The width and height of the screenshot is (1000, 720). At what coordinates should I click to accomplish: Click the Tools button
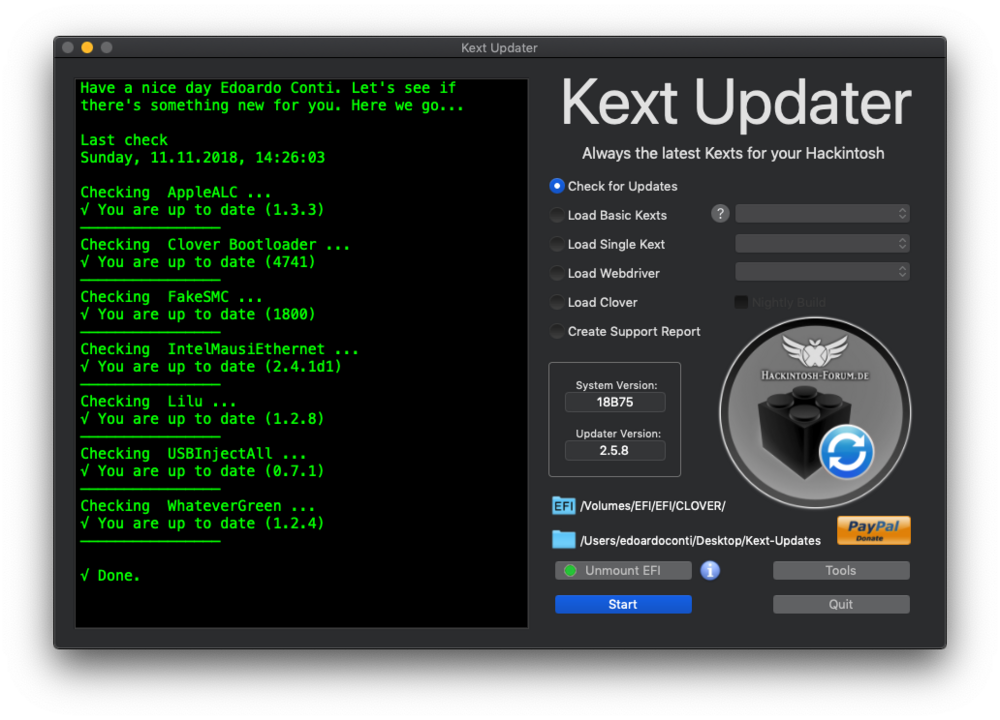point(841,570)
